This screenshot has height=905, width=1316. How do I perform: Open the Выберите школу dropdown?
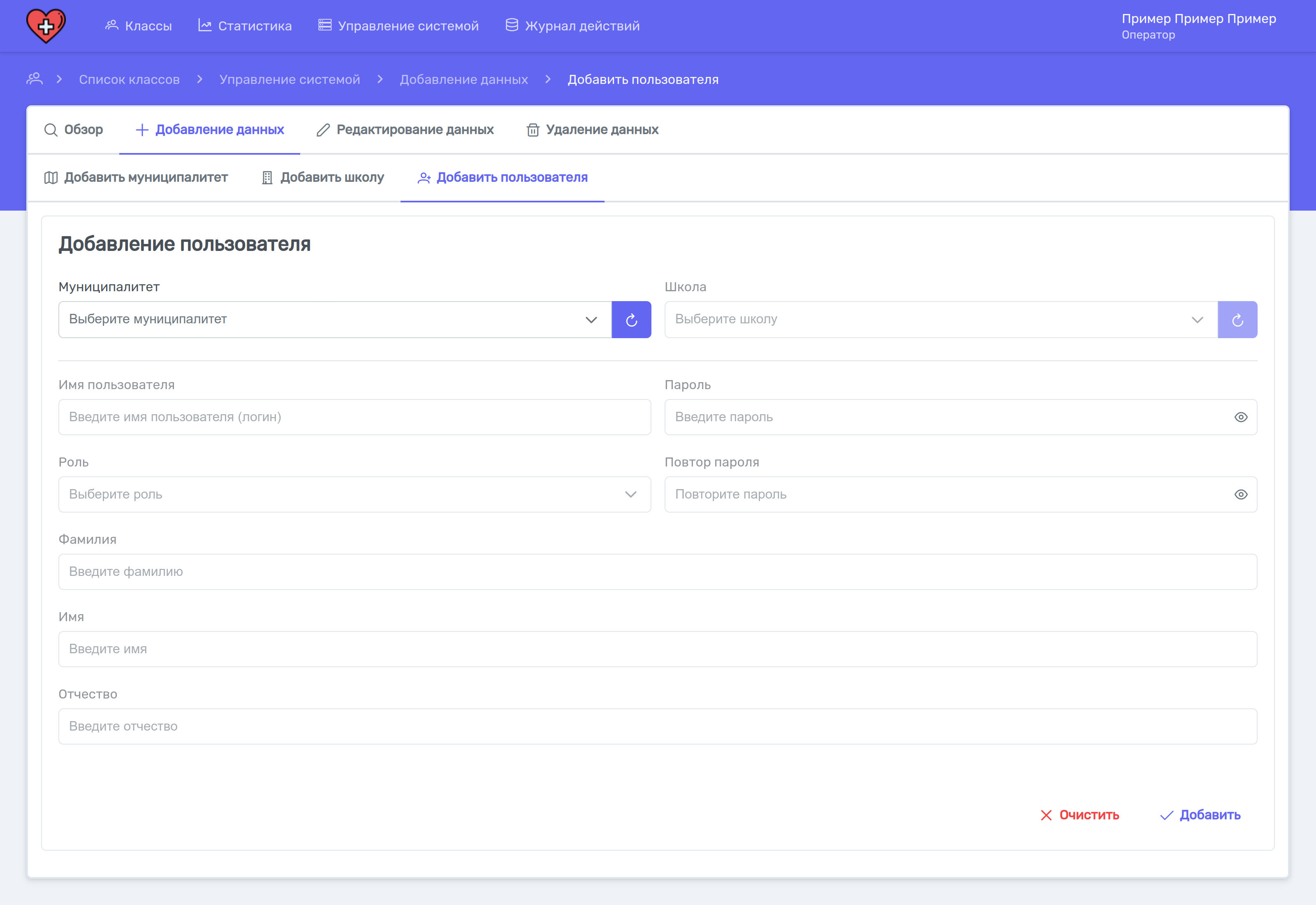click(x=940, y=320)
